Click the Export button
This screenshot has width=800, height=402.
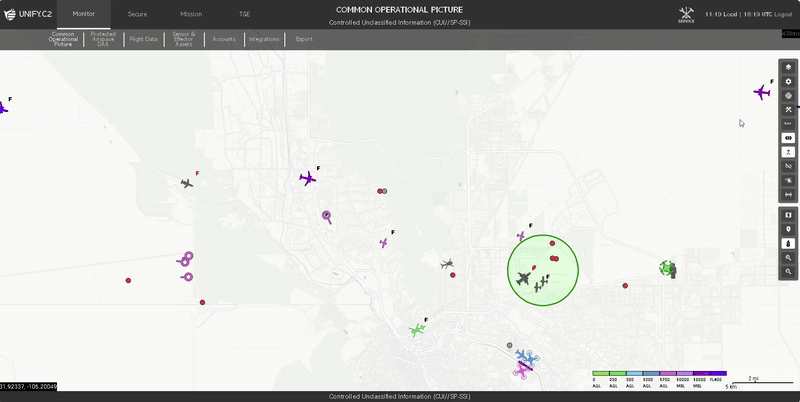tap(304, 39)
